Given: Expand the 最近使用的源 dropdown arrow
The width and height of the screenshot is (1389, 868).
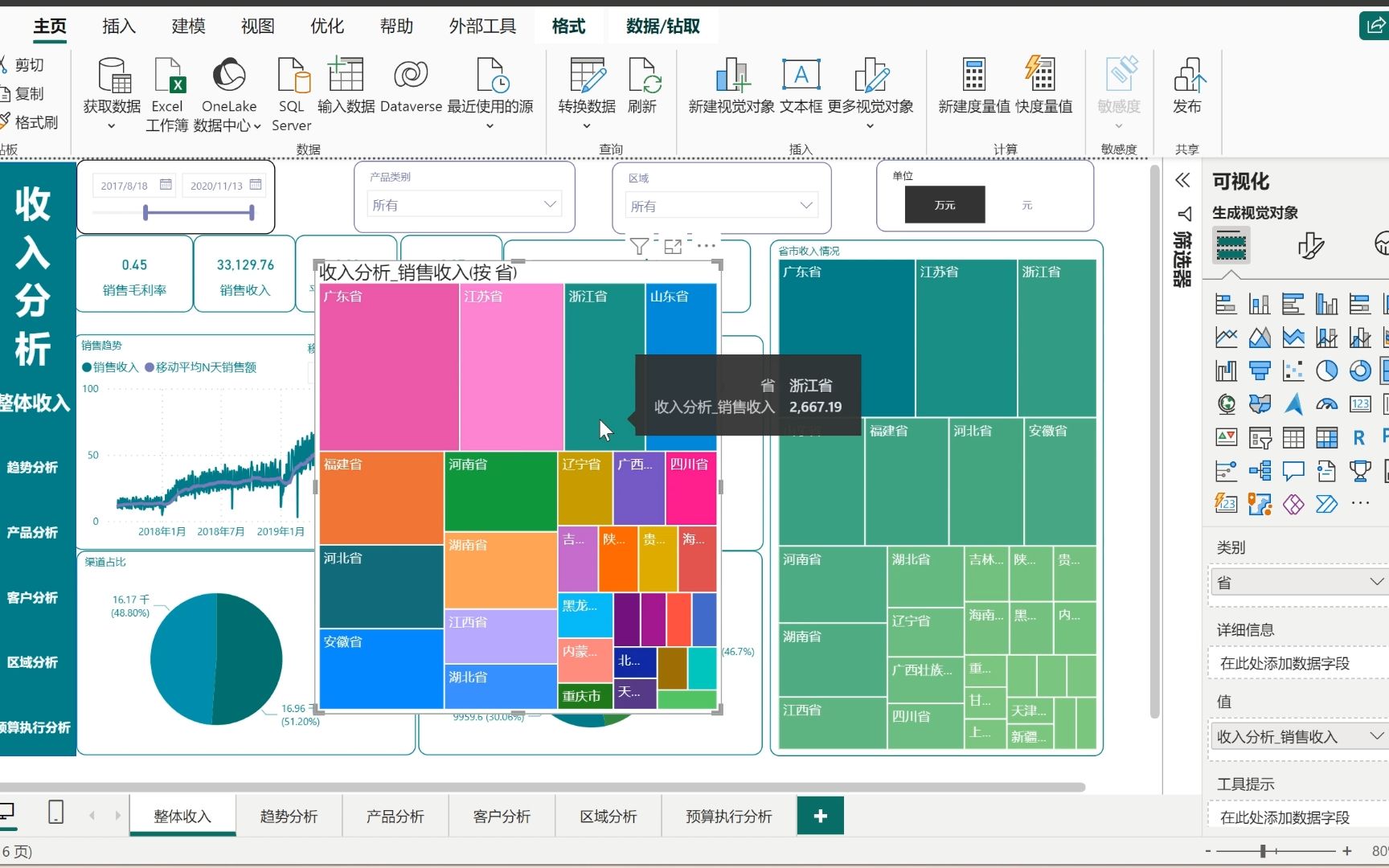Looking at the screenshot, I should (490, 125).
